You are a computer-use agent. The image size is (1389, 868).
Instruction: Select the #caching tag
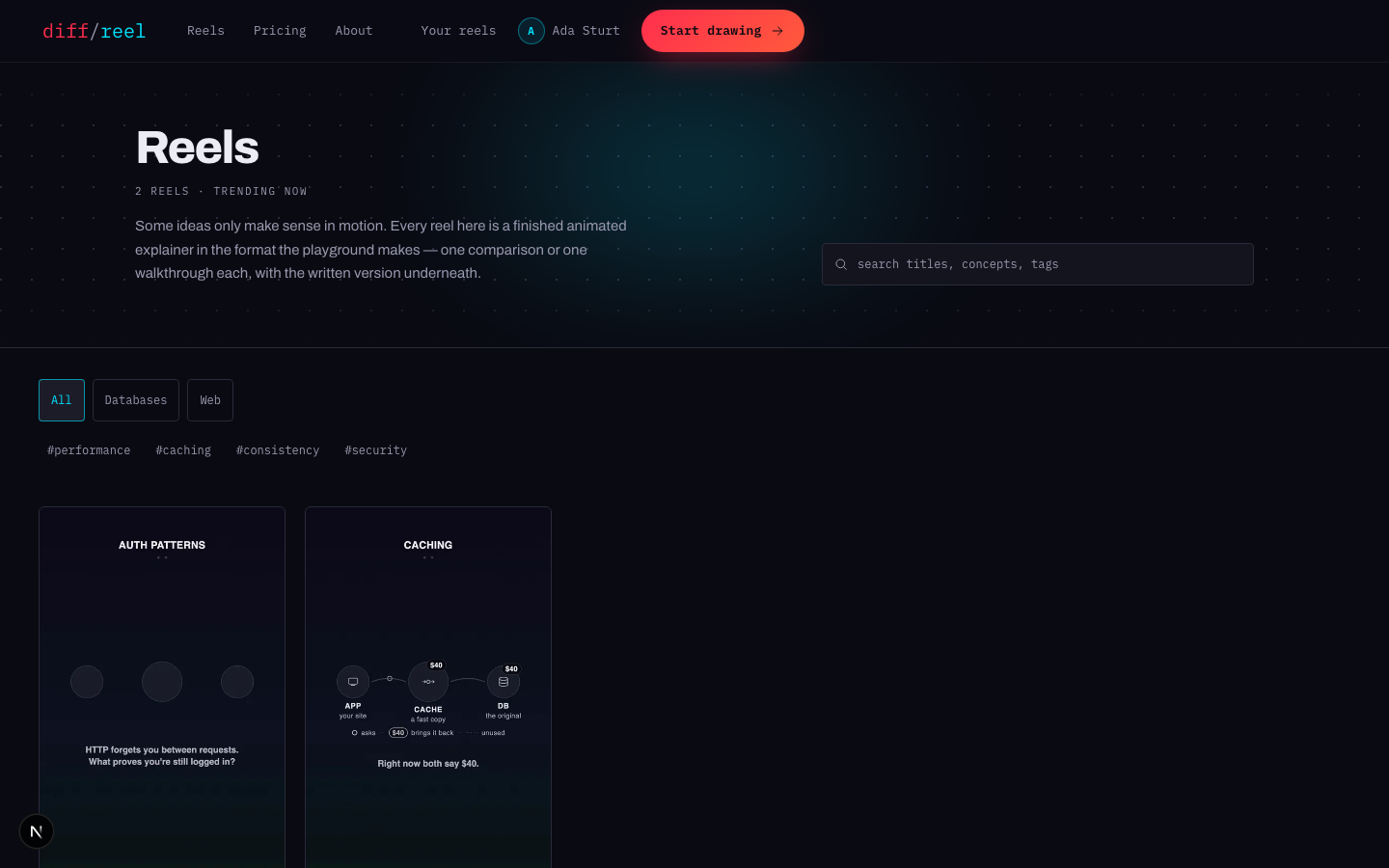coord(183,450)
